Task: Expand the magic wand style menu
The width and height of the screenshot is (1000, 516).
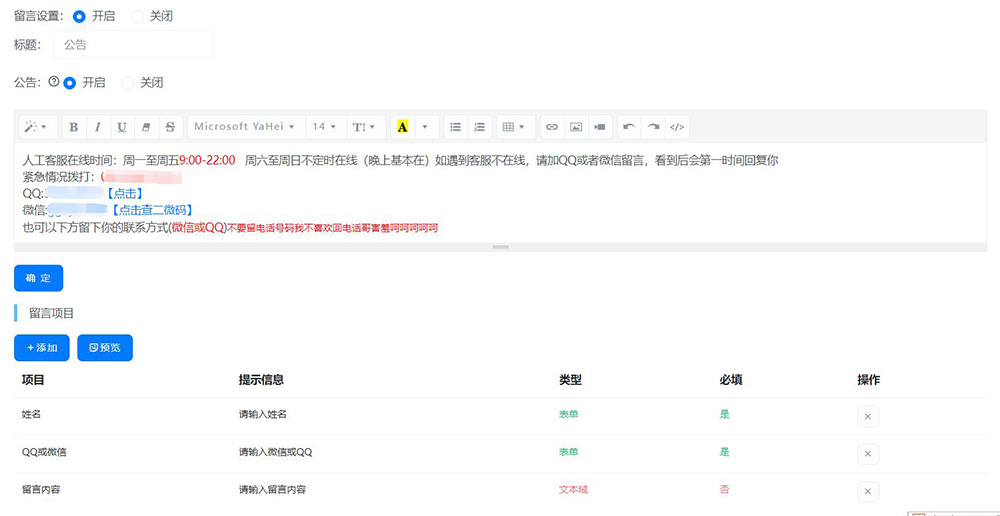Action: coord(37,127)
